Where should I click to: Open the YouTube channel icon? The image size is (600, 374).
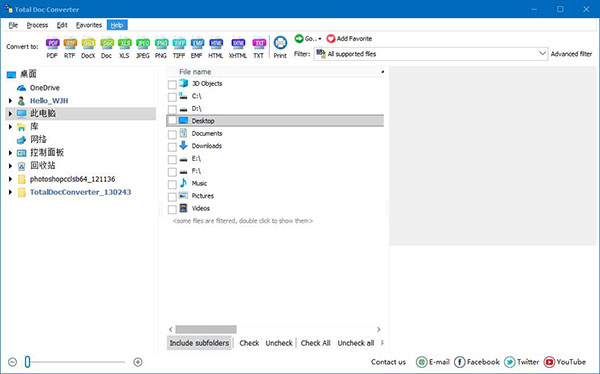(x=549, y=362)
